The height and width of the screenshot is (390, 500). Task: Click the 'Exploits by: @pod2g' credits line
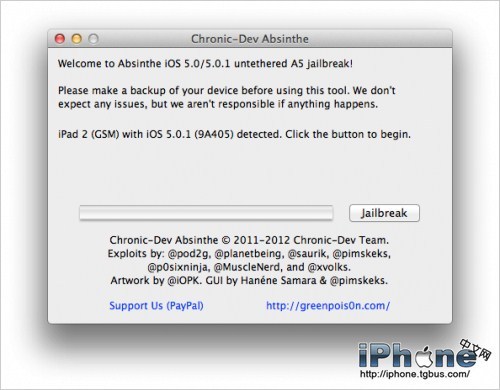coord(249,254)
